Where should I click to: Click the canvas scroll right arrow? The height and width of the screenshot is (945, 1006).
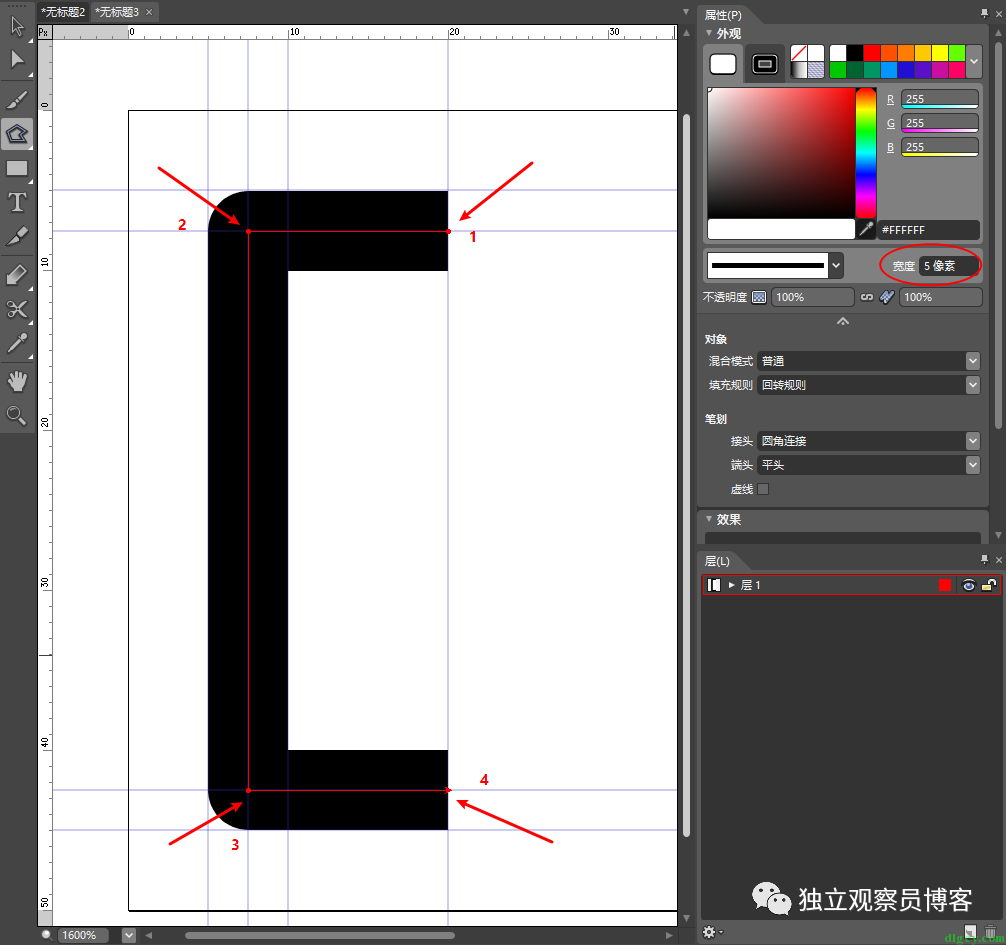tap(669, 935)
